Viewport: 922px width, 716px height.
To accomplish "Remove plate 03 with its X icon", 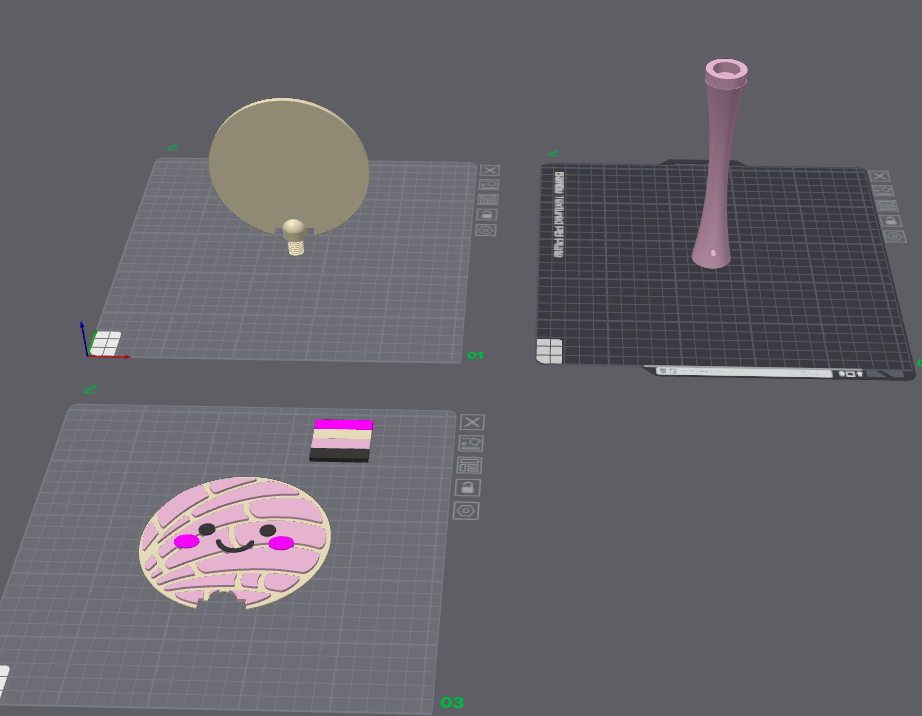I will point(472,422).
